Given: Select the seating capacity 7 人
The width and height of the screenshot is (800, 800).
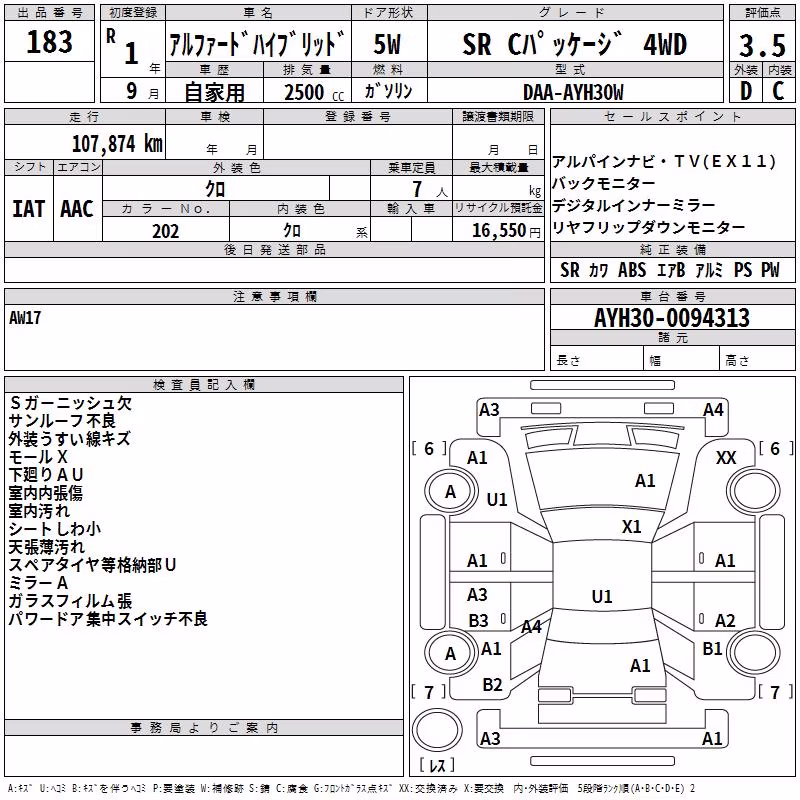Looking at the screenshot, I should pyautogui.click(x=430, y=190).
